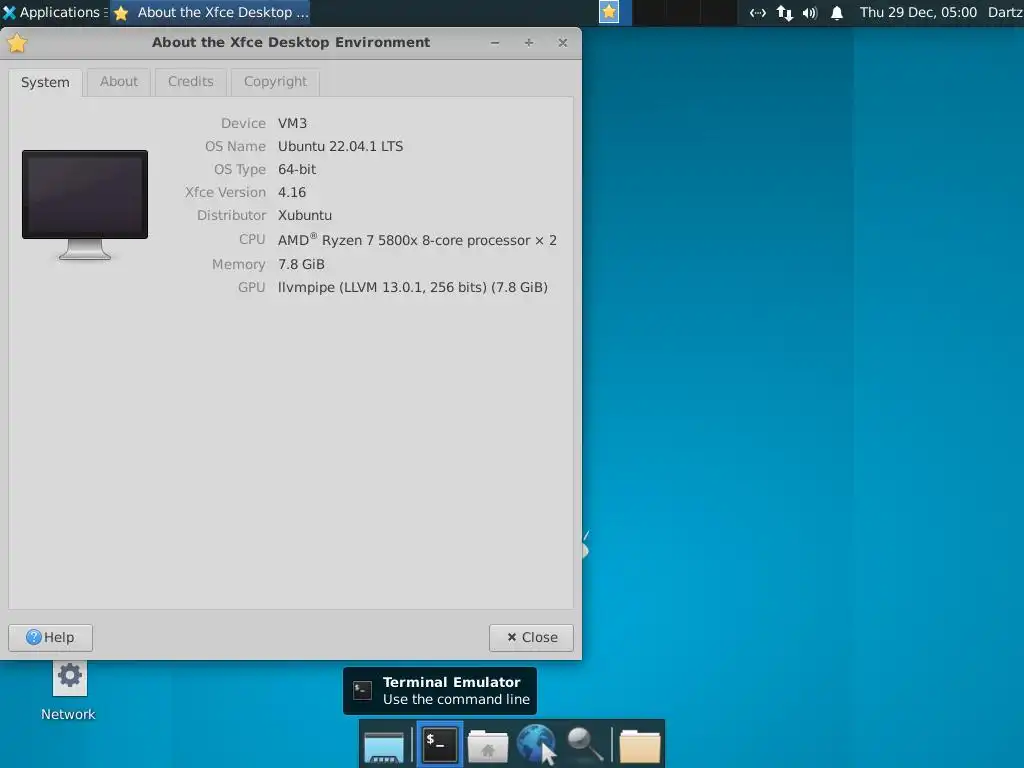Select the Memory 7.8 GiB value
The height and width of the screenshot is (768, 1024).
[301, 264]
